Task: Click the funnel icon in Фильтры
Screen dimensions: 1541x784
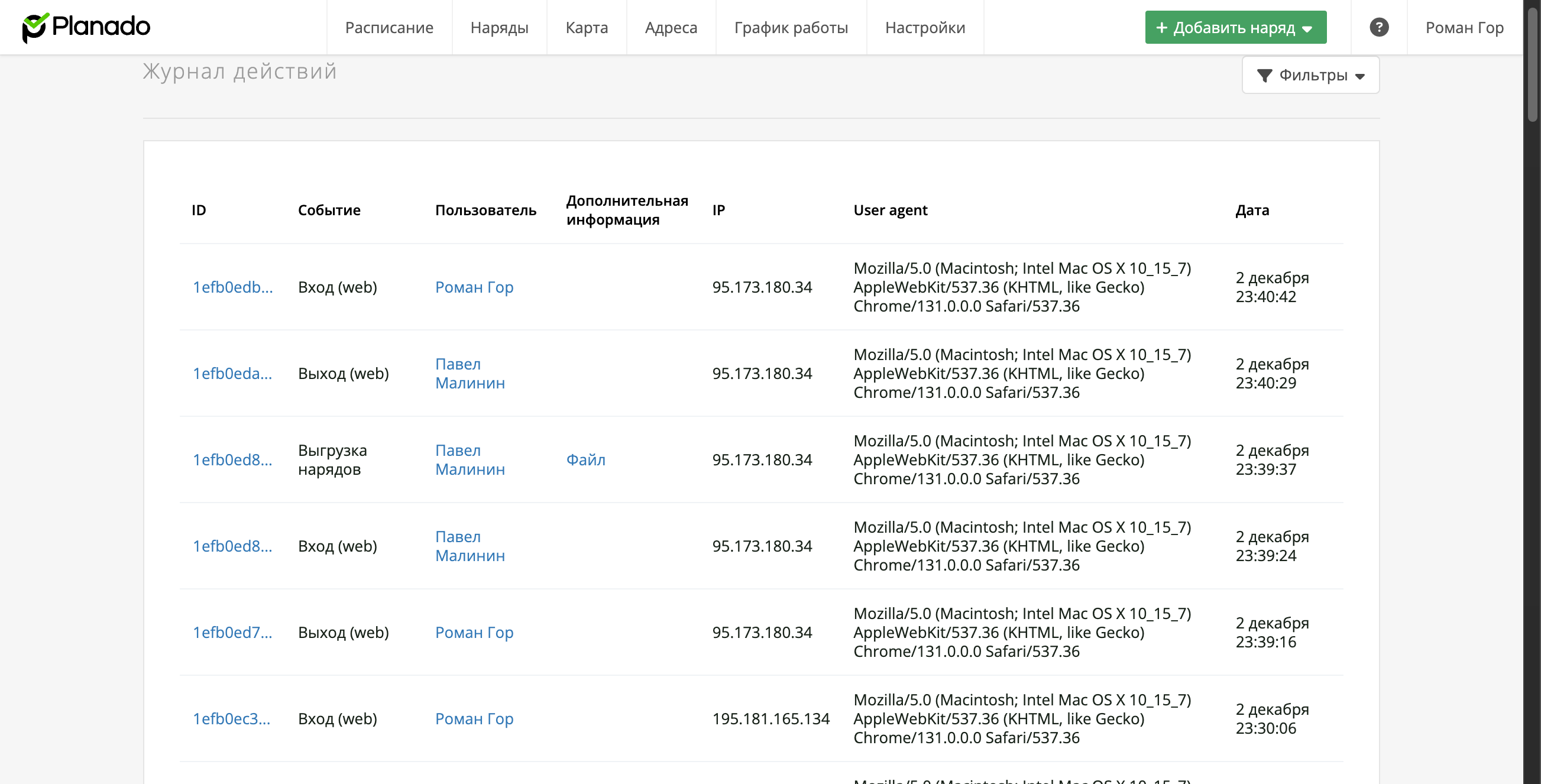Action: (x=1264, y=75)
